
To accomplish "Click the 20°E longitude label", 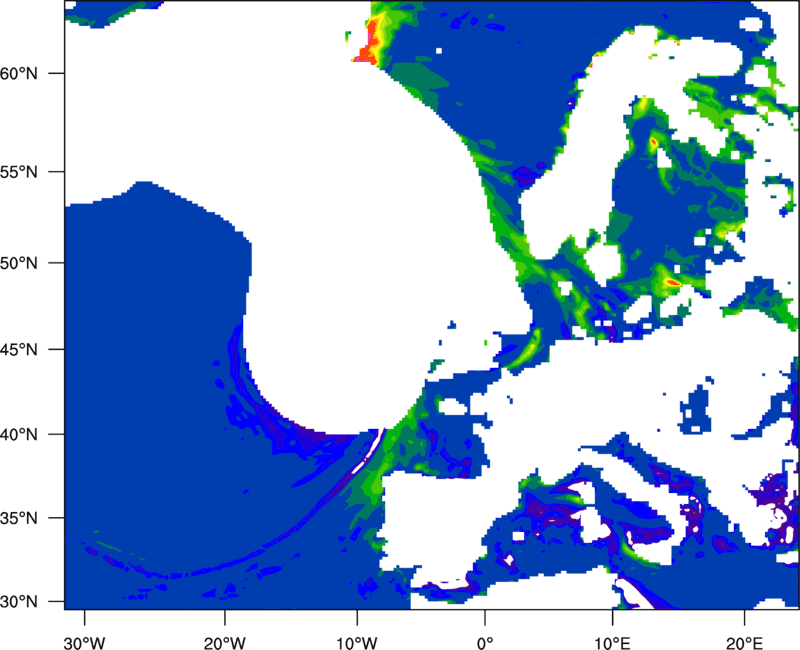I will pos(744,643).
